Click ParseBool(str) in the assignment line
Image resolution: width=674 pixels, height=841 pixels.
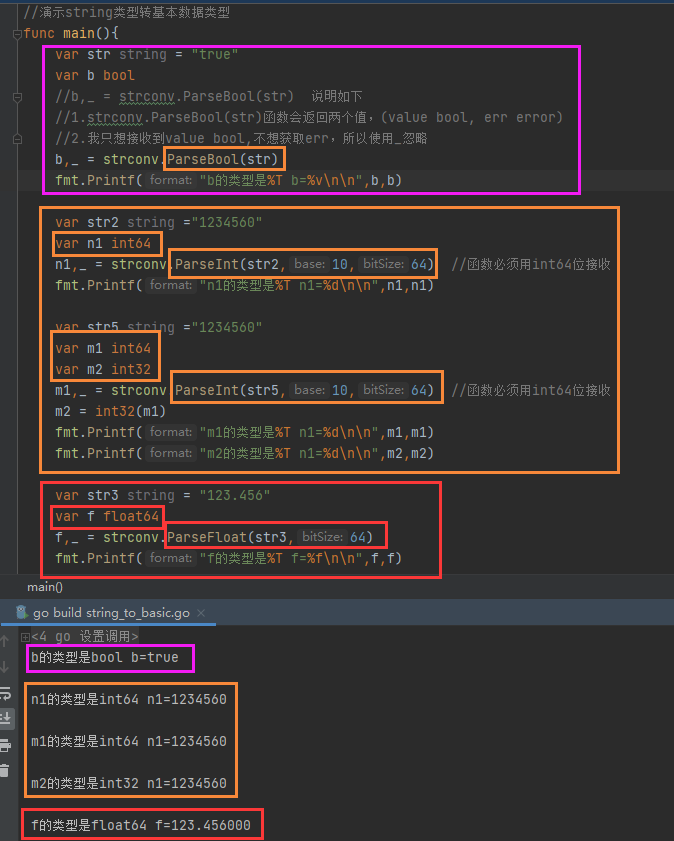(x=225, y=159)
